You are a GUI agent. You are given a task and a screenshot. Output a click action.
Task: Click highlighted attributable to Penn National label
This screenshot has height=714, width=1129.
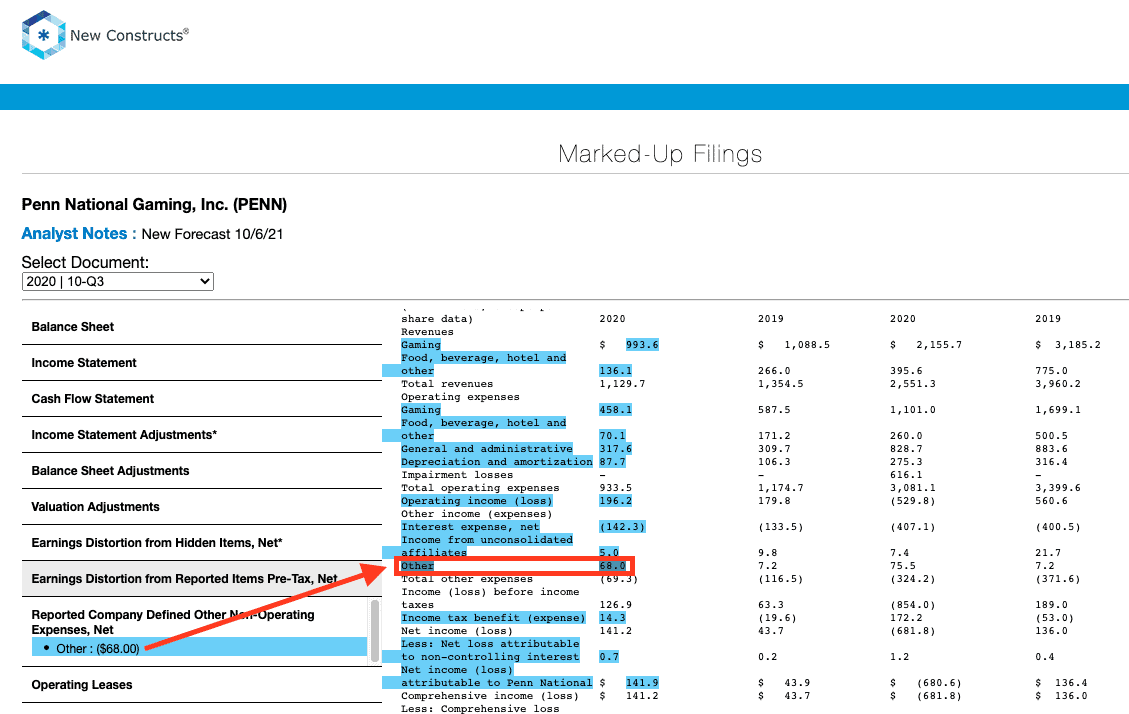[x=497, y=682]
